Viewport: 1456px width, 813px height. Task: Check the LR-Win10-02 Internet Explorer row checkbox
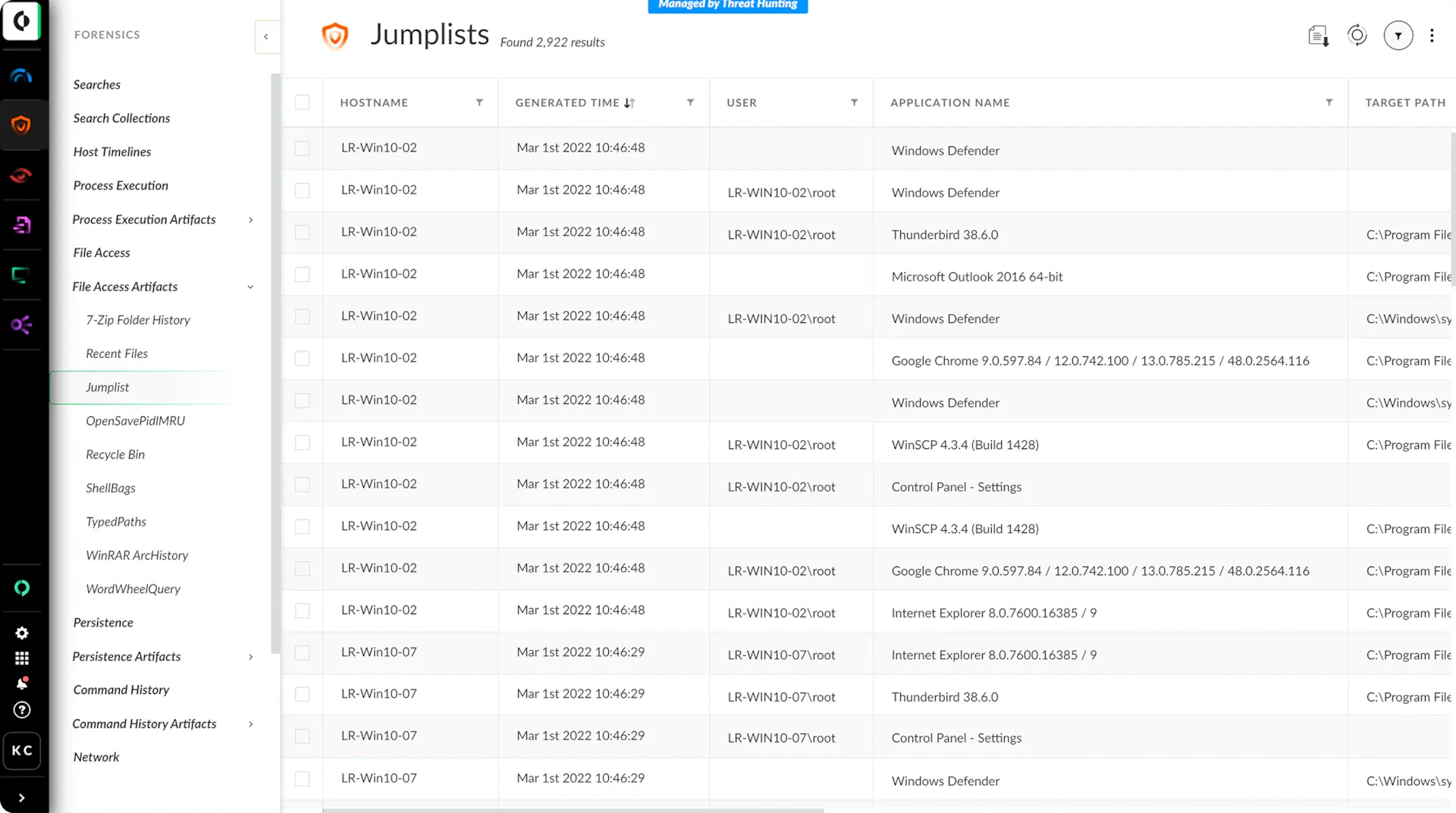click(x=303, y=610)
